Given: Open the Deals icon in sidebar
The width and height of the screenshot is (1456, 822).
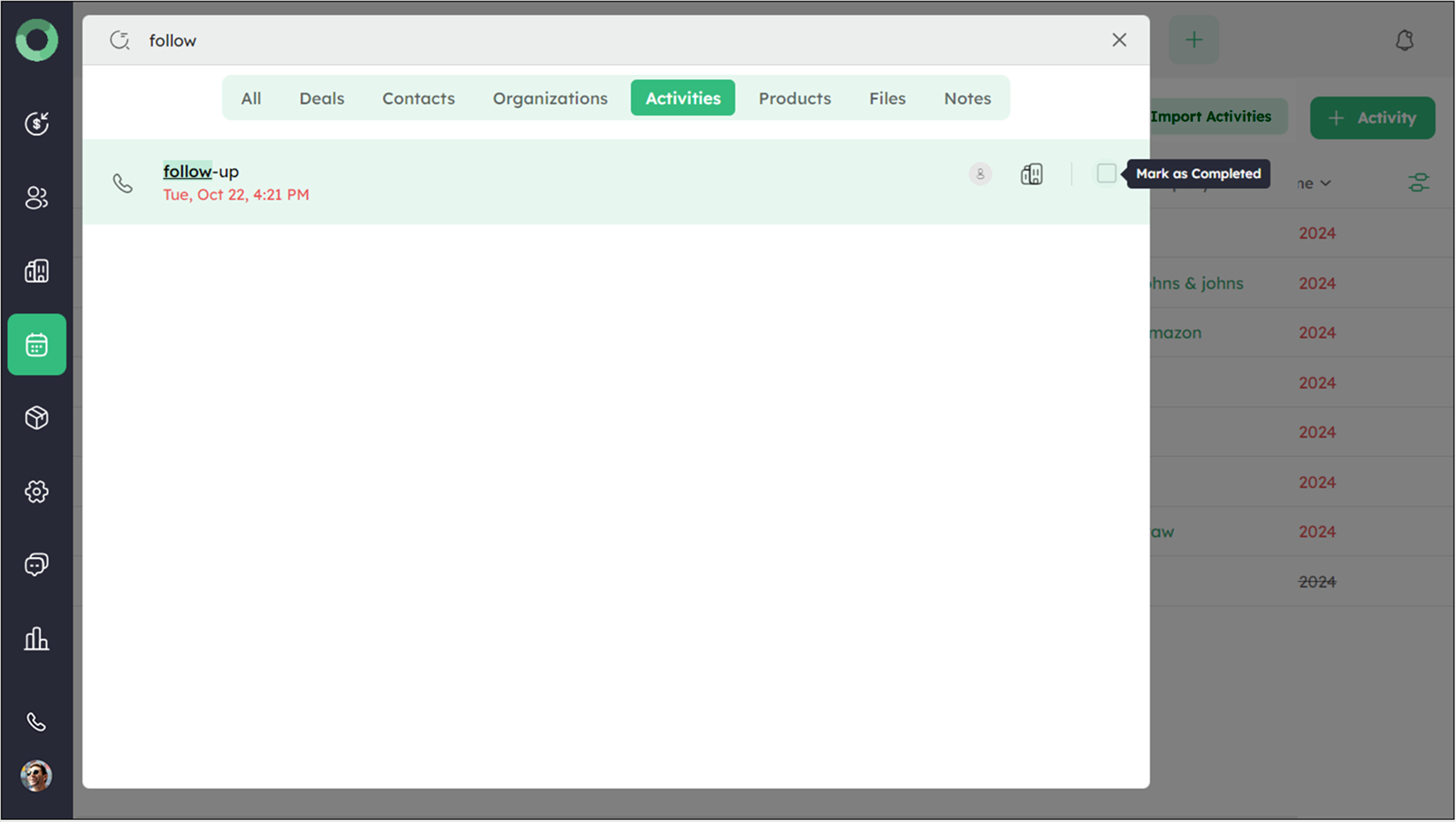Looking at the screenshot, I should pos(37,124).
